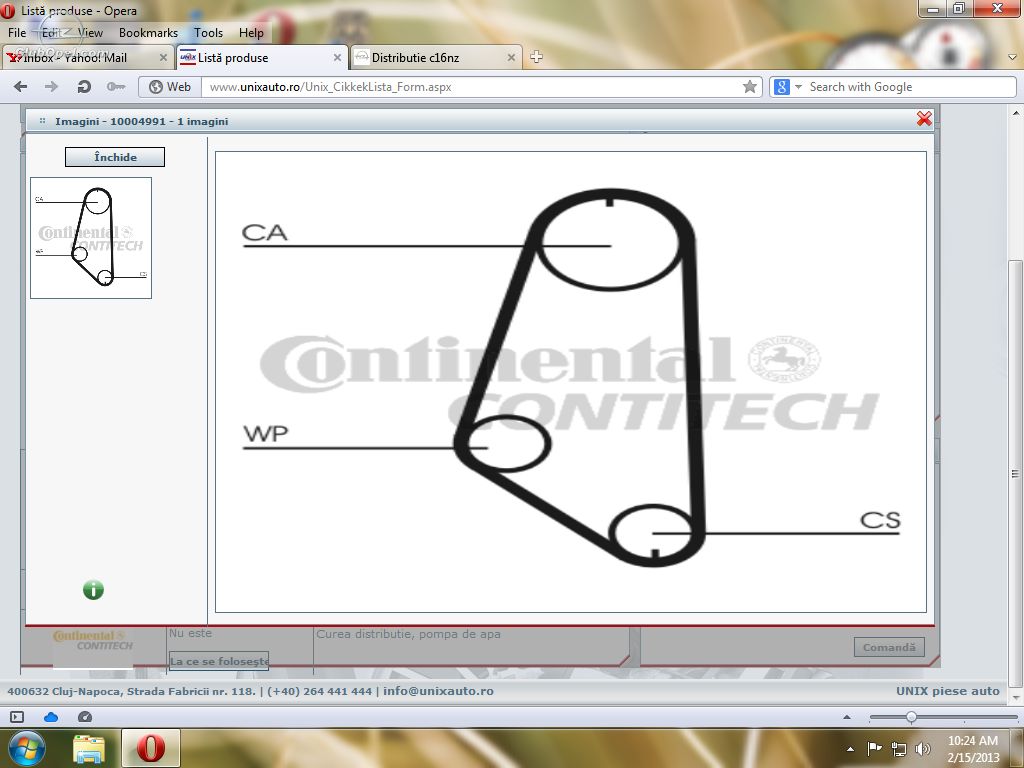The height and width of the screenshot is (768, 1024).
Task: Click the Curea distributie, pompa de apa text
Action: click(x=408, y=633)
